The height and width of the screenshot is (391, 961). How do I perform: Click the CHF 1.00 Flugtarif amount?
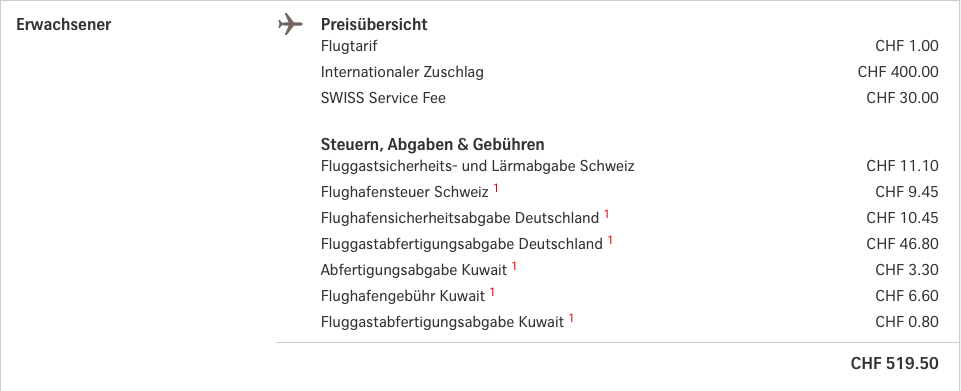(906, 46)
